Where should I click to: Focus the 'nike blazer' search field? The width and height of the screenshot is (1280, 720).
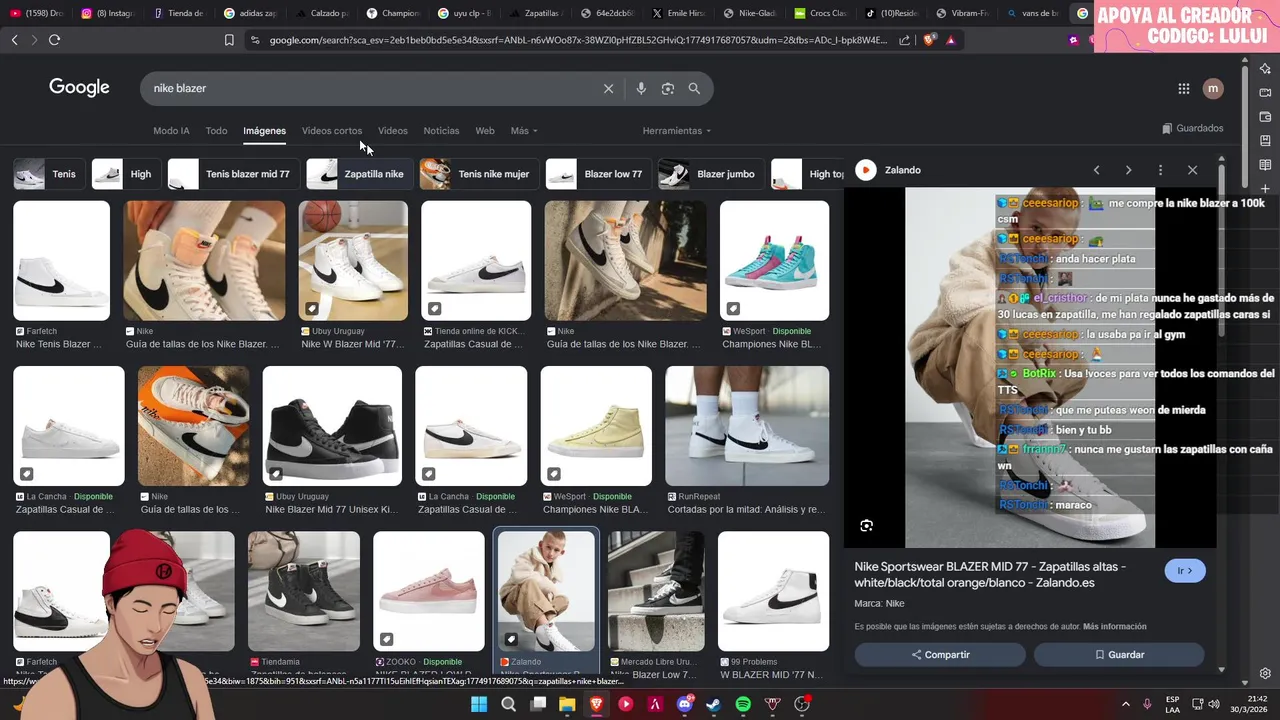pos(370,88)
